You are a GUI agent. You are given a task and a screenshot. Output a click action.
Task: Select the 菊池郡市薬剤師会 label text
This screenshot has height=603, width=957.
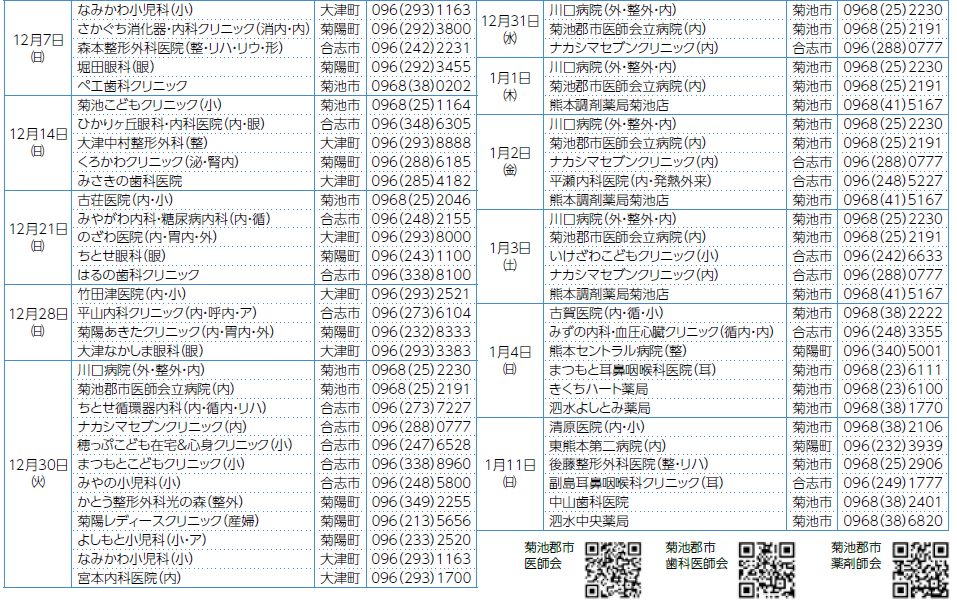coord(856,556)
